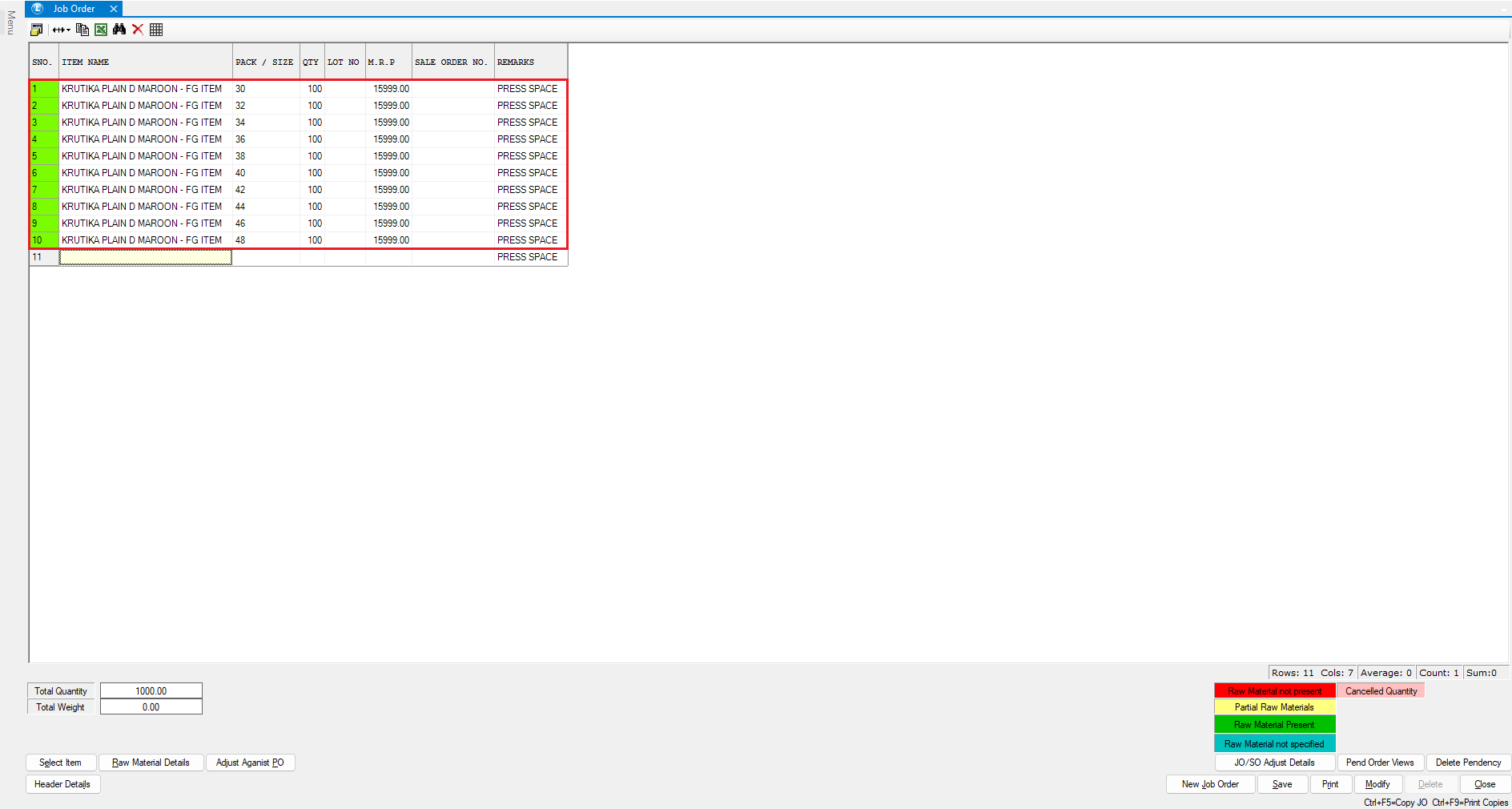The image size is (1512, 809).
Task: Click the red X delete toolbar icon
Action: click(138, 30)
